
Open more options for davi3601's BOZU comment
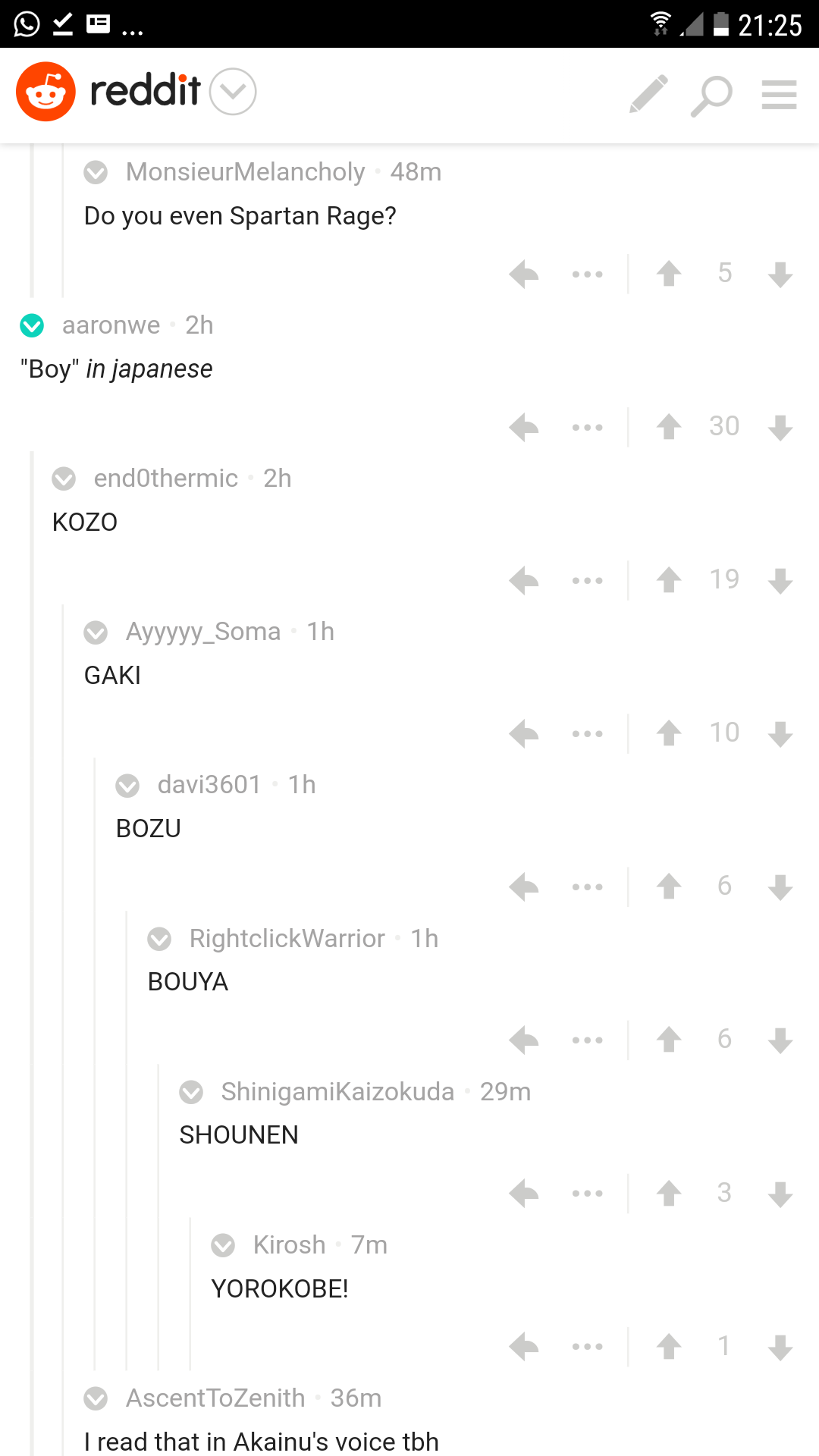(588, 886)
